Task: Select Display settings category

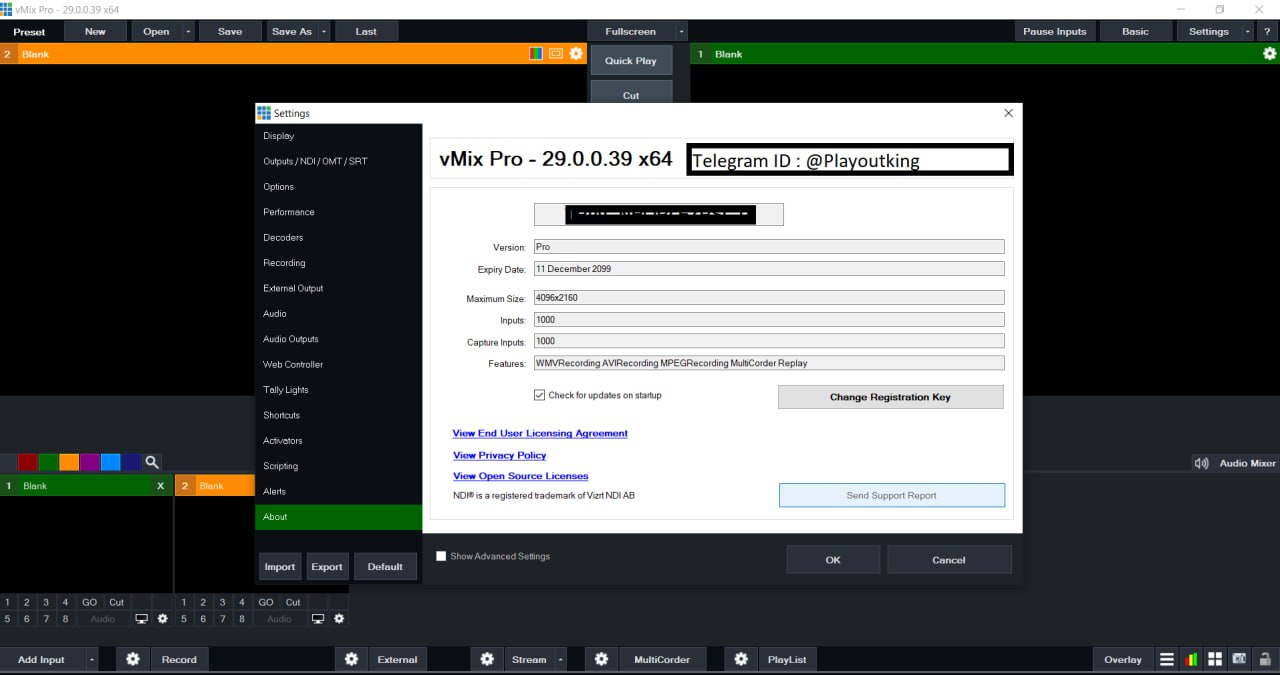Action: (x=339, y=136)
